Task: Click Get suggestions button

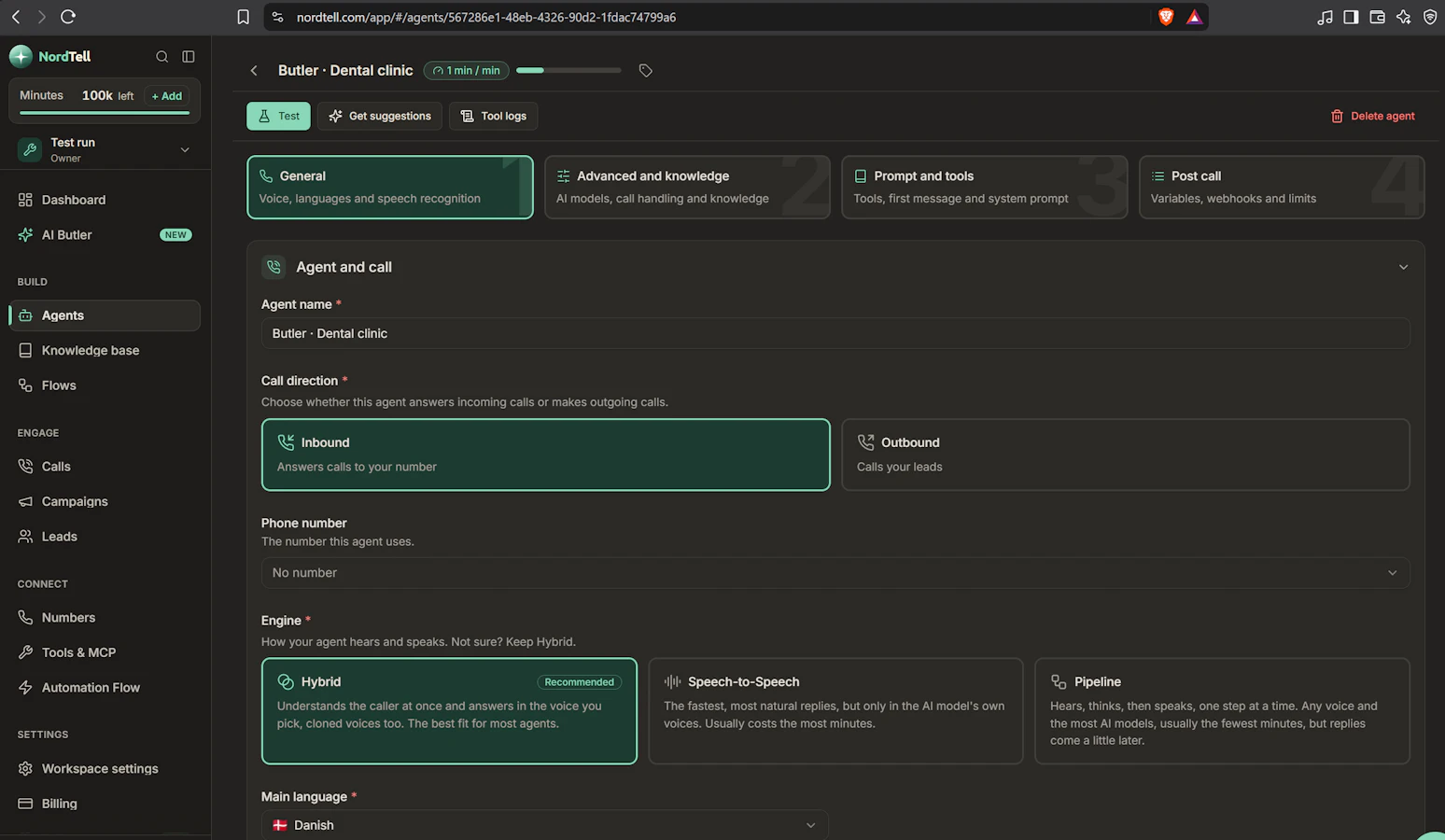Action: (380, 117)
